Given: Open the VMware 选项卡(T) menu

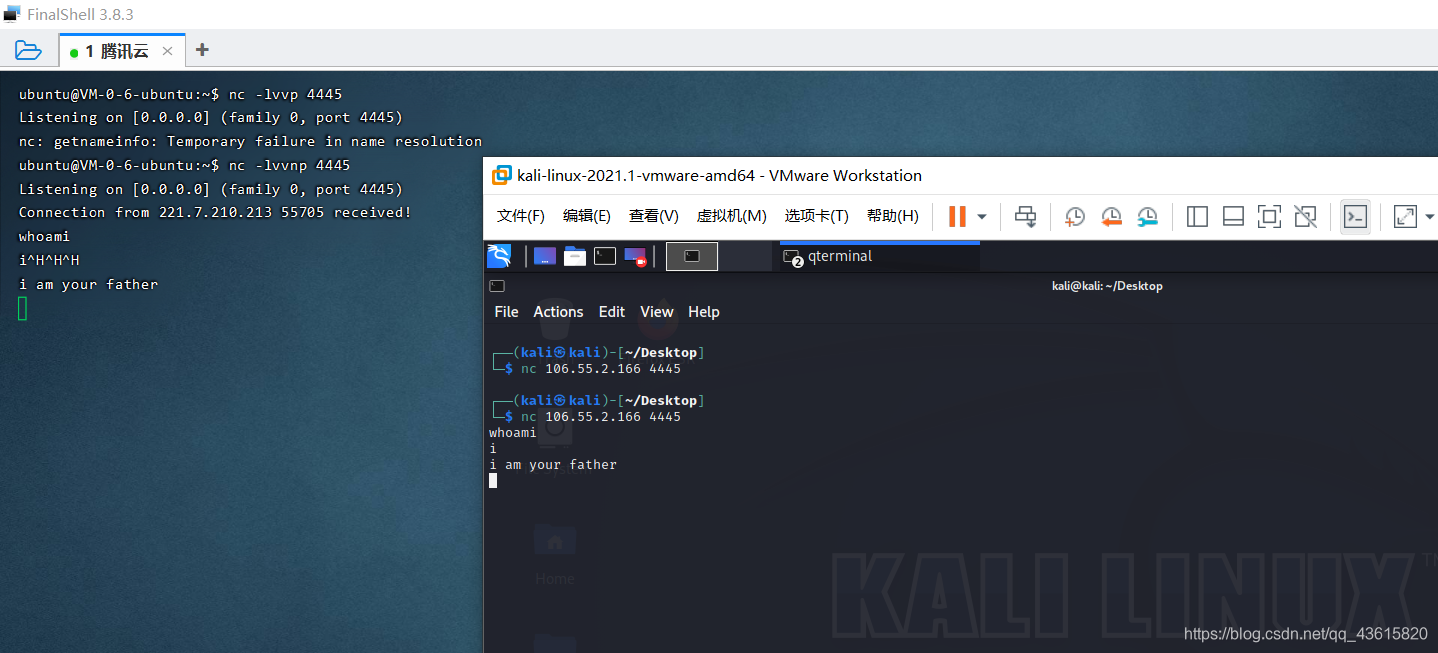Looking at the screenshot, I should tap(817, 216).
